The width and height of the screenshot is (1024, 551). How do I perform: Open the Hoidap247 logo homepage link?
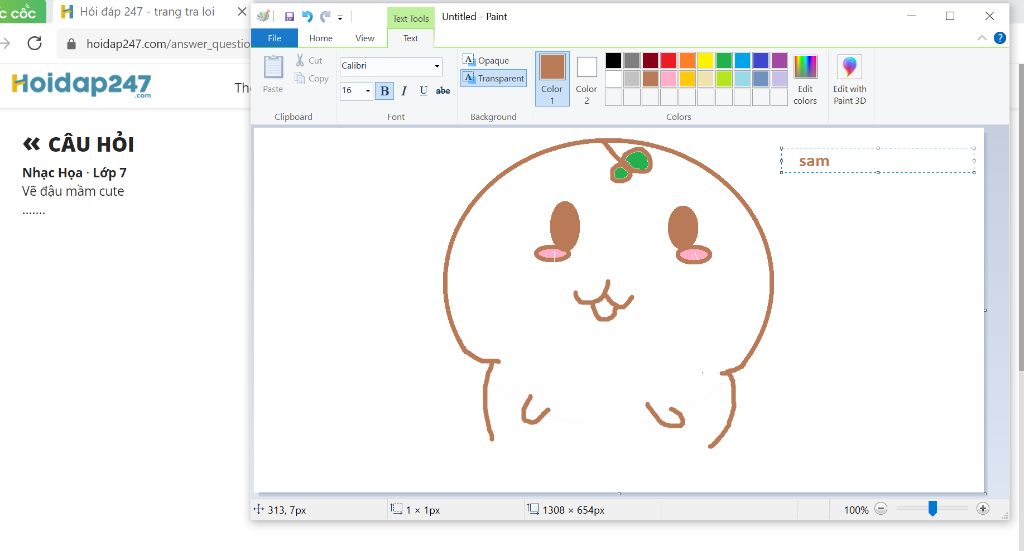click(x=81, y=85)
